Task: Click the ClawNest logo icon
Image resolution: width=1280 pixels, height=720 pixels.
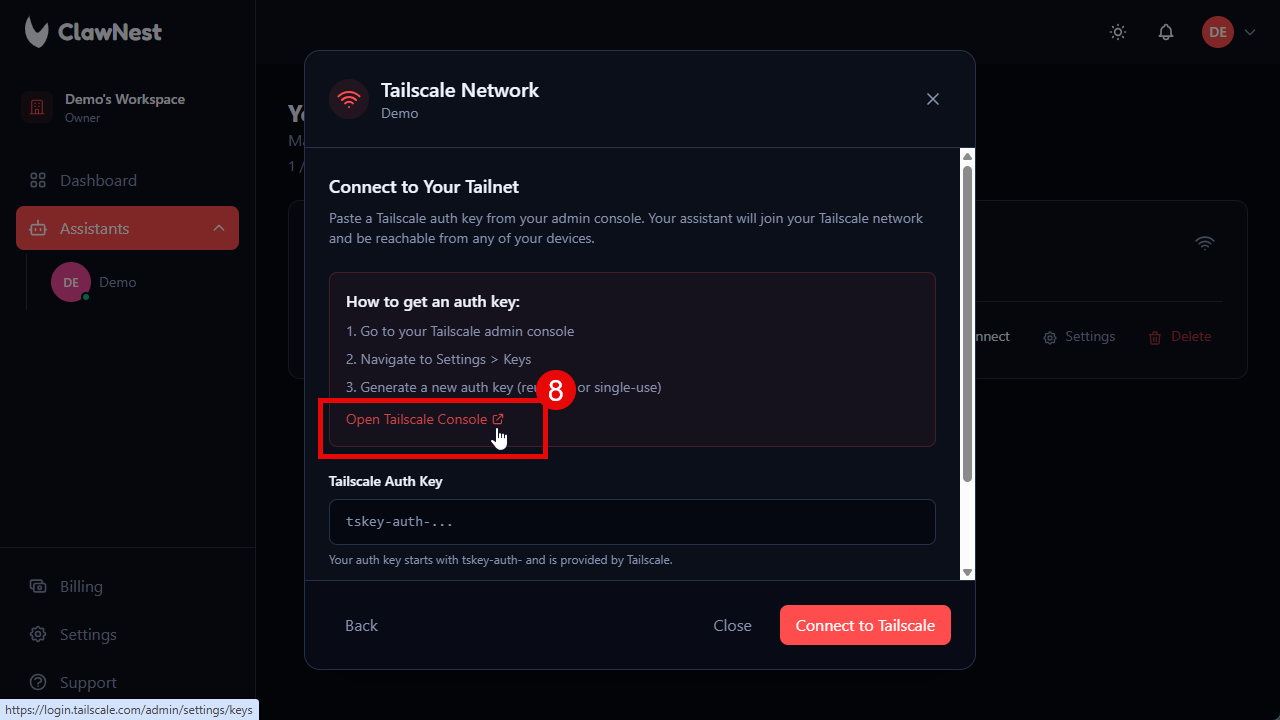Action: (x=35, y=31)
